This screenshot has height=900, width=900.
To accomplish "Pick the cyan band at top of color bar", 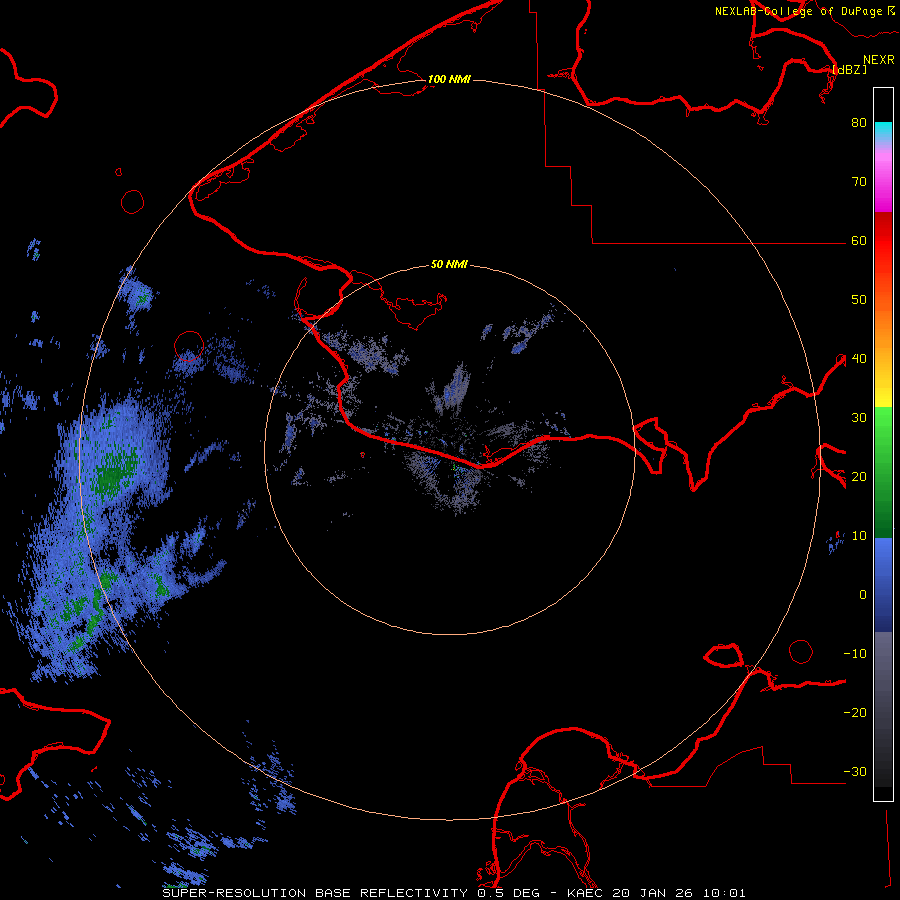I will click(x=883, y=132).
